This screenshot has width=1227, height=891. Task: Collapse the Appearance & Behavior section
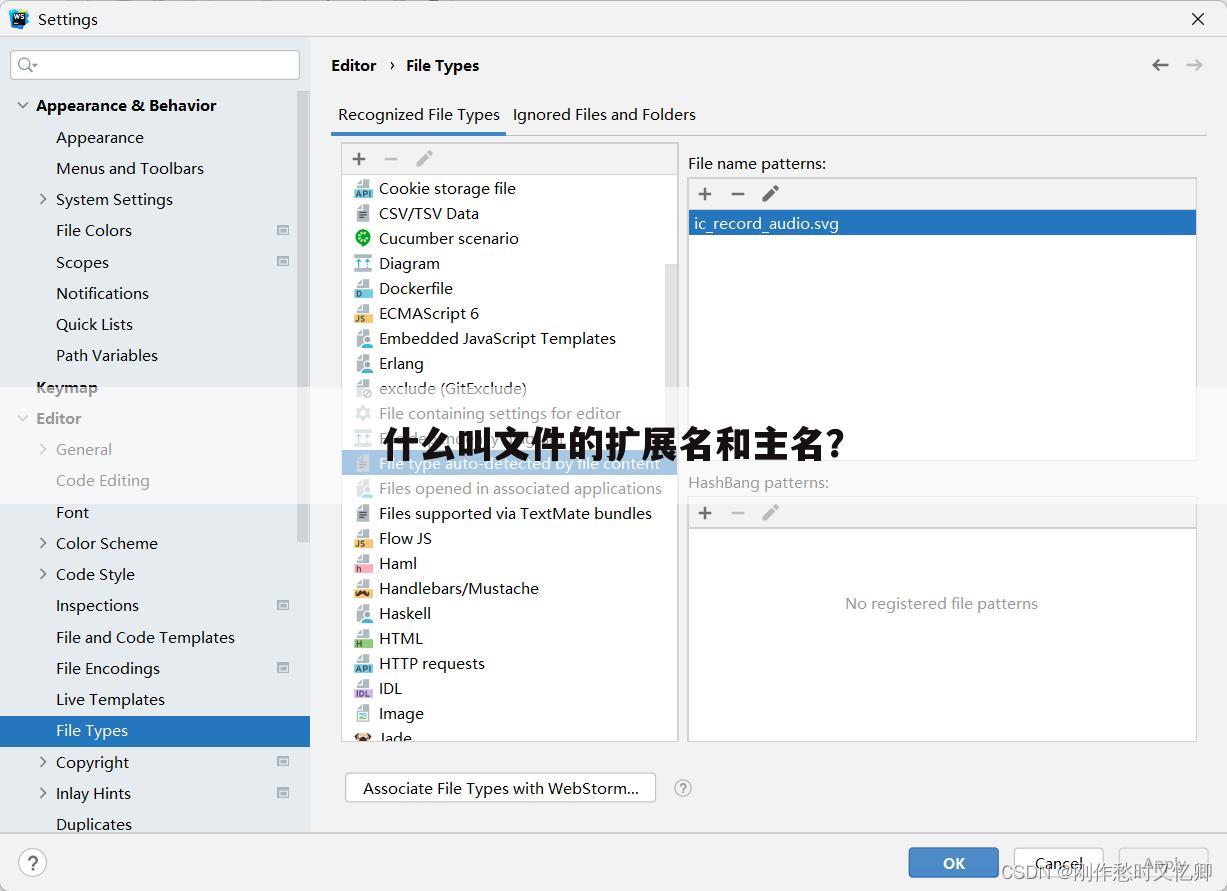tap(22, 105)
